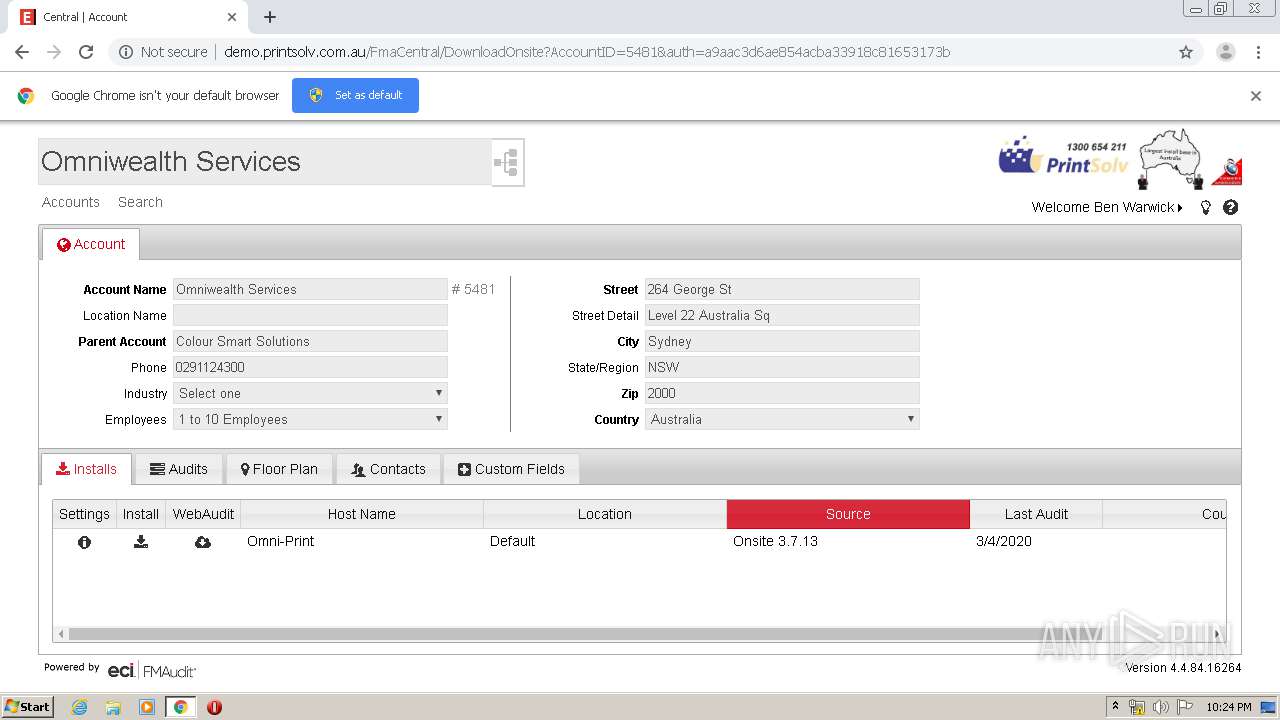Open the Custom Fields tab

click(x=511, y=469)
